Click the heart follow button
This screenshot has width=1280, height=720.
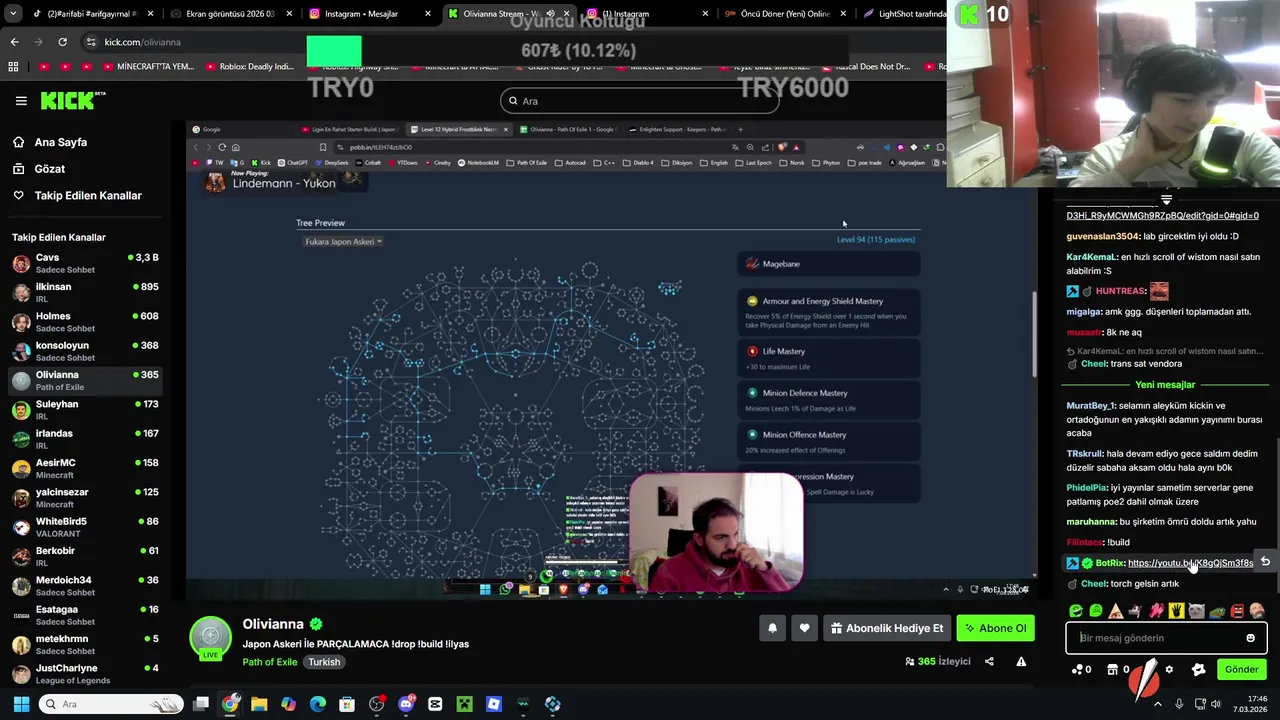click(804, 628)
